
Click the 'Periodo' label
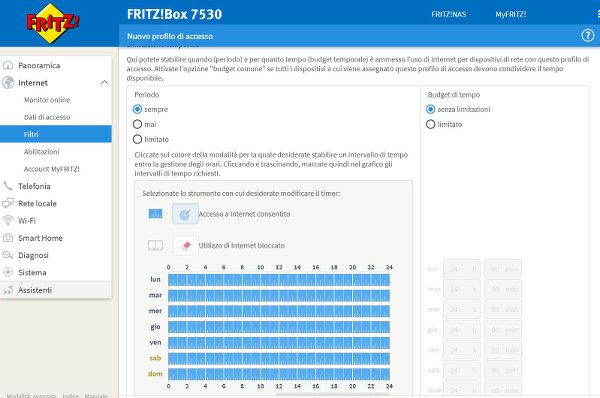coord(147,95)
